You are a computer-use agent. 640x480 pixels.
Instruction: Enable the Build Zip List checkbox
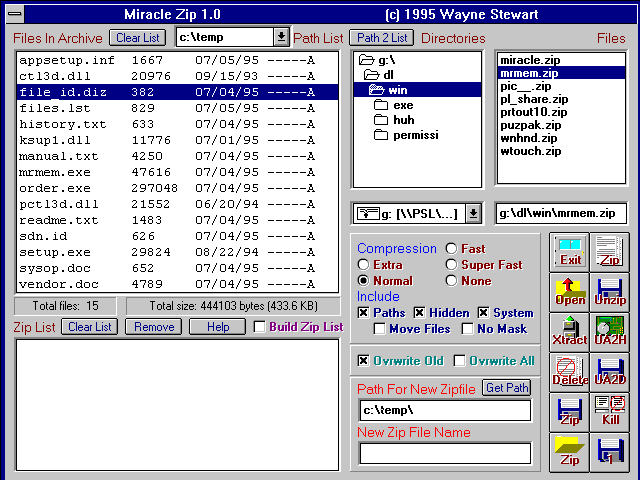260,327
